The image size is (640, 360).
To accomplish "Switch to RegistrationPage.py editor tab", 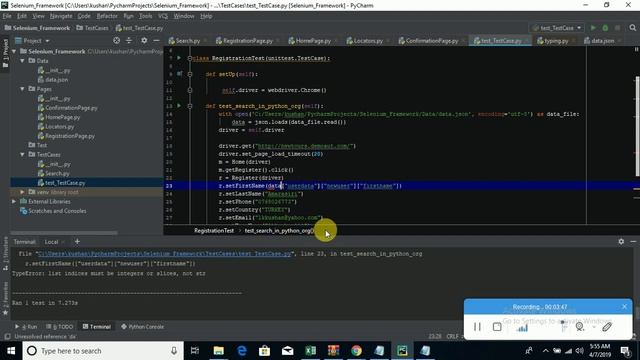I will [247, 41].
